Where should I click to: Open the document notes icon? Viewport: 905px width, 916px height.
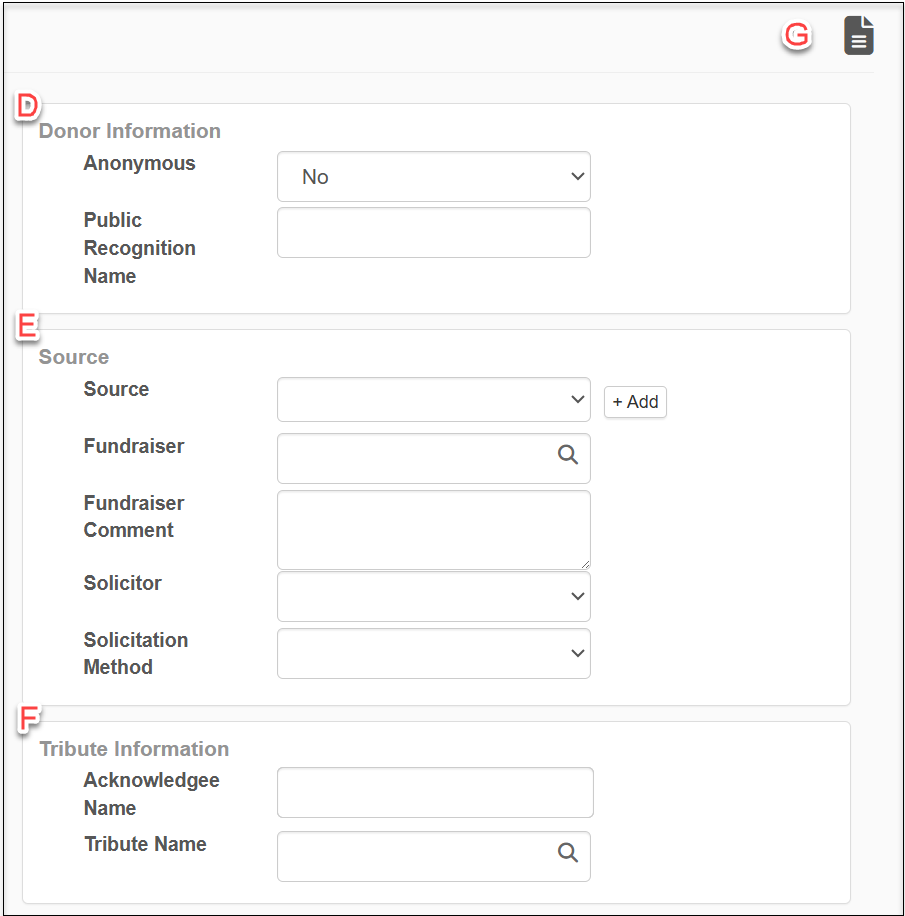(858, 36)
